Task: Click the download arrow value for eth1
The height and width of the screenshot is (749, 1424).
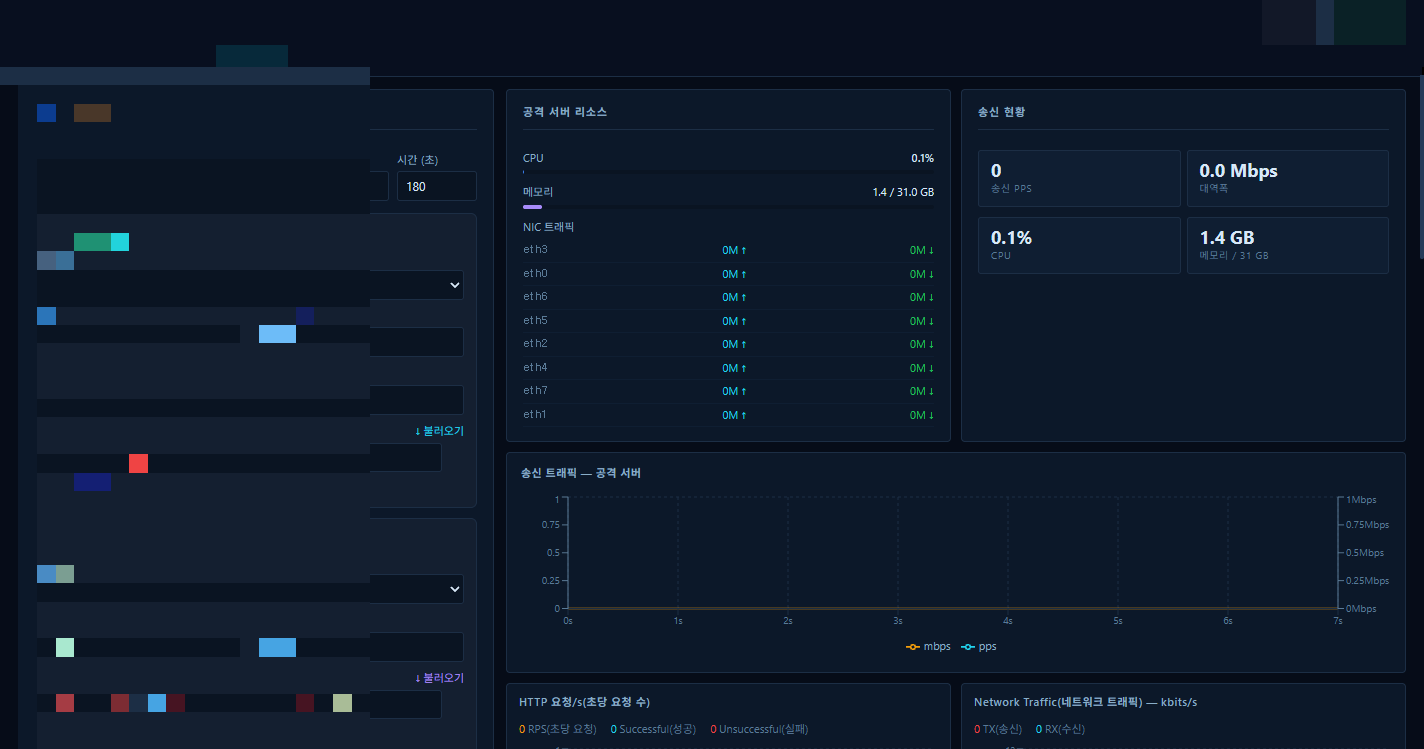Action: point(922,415)
